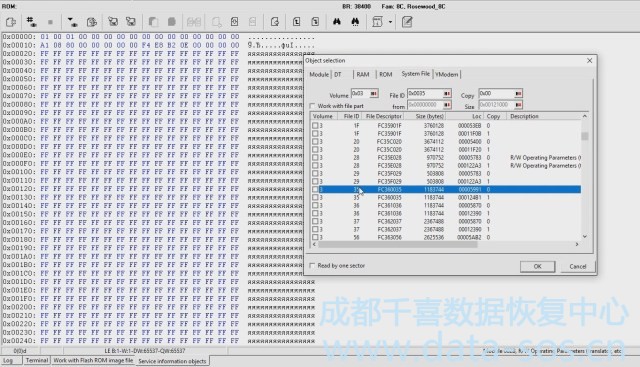The width and height of the screenshot is (640, 367).
Task: Enable the Read by one sector checkbox
Action: tap(312, 266)
